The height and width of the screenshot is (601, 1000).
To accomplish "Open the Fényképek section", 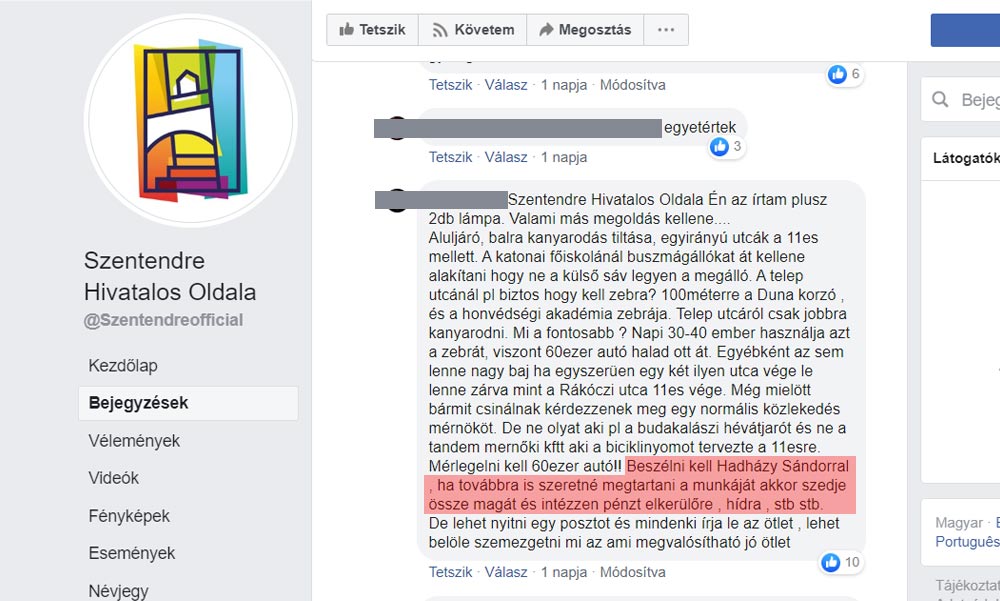I will pyautogui.click(x=129, y=516).
